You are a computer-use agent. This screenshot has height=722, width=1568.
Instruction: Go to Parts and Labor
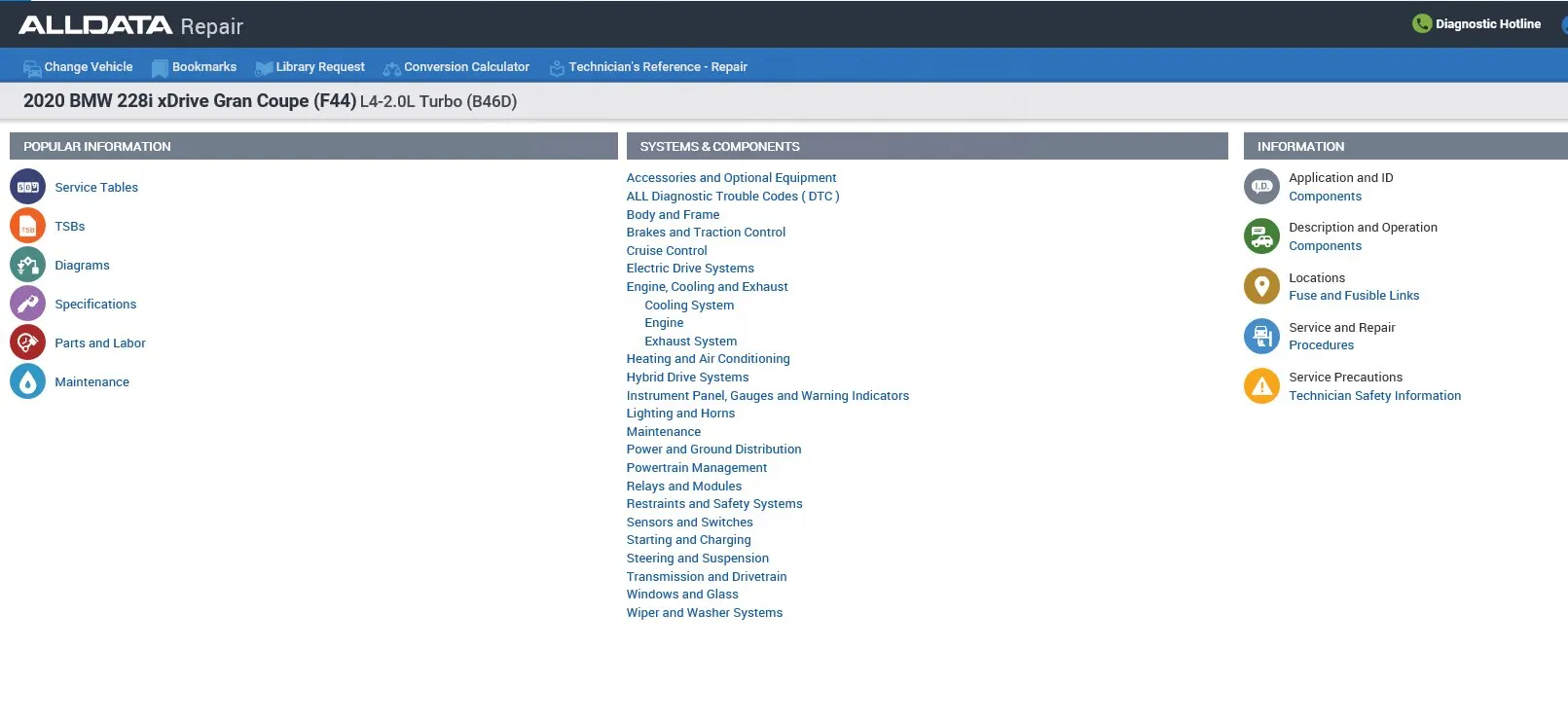pos(100,343)
